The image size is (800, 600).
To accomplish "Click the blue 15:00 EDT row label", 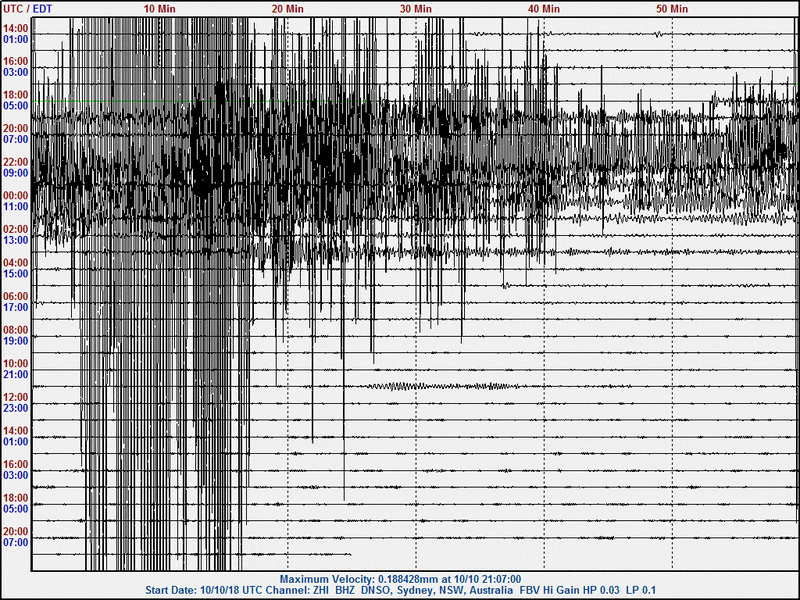I will pos(16,273).
